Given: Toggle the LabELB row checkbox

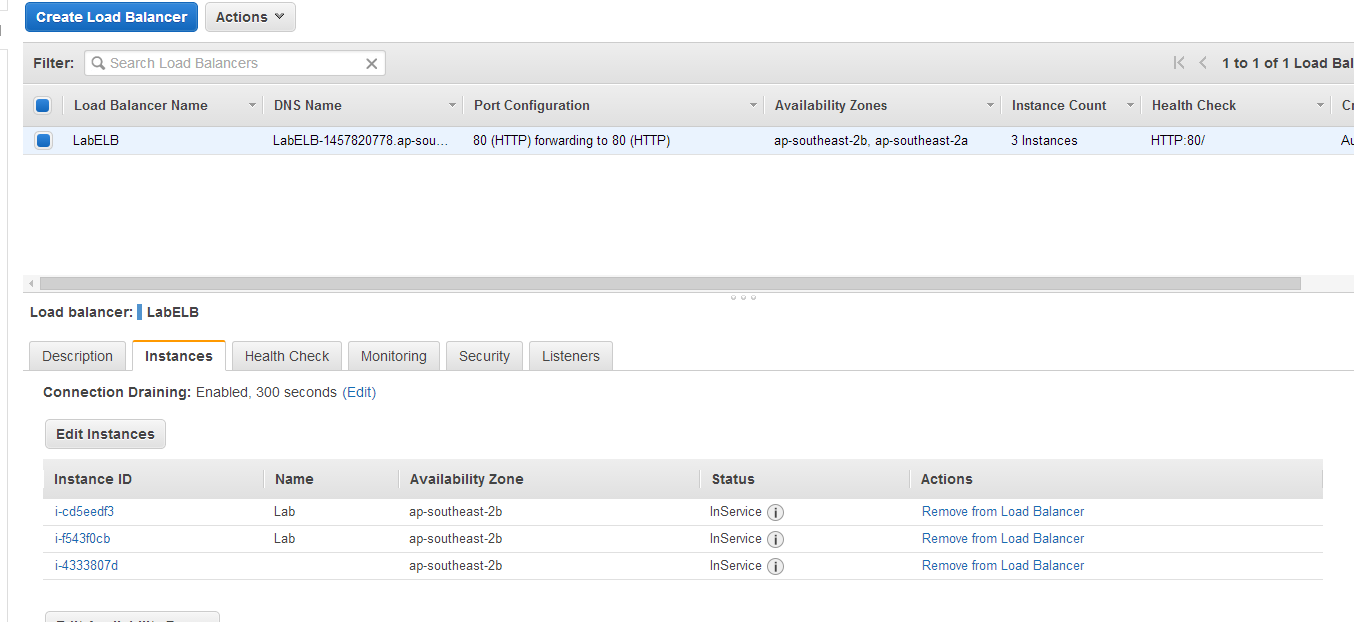Looking at the screenshot, I should (x=43, y=140).
